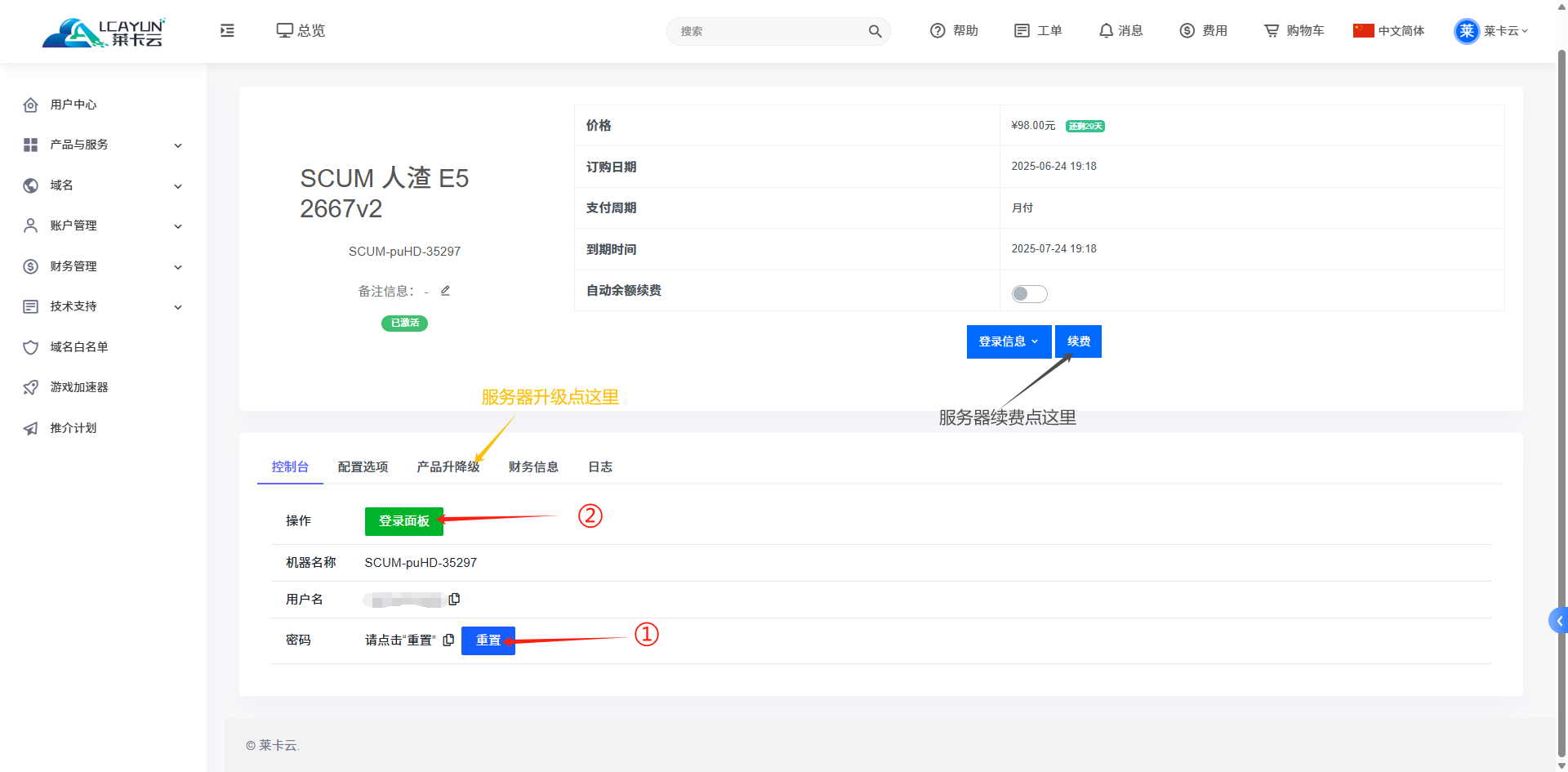The width and height of the screenshot is (1568, 772).
Task: Click the search magnifier icon
Action: tap(875, 31)
